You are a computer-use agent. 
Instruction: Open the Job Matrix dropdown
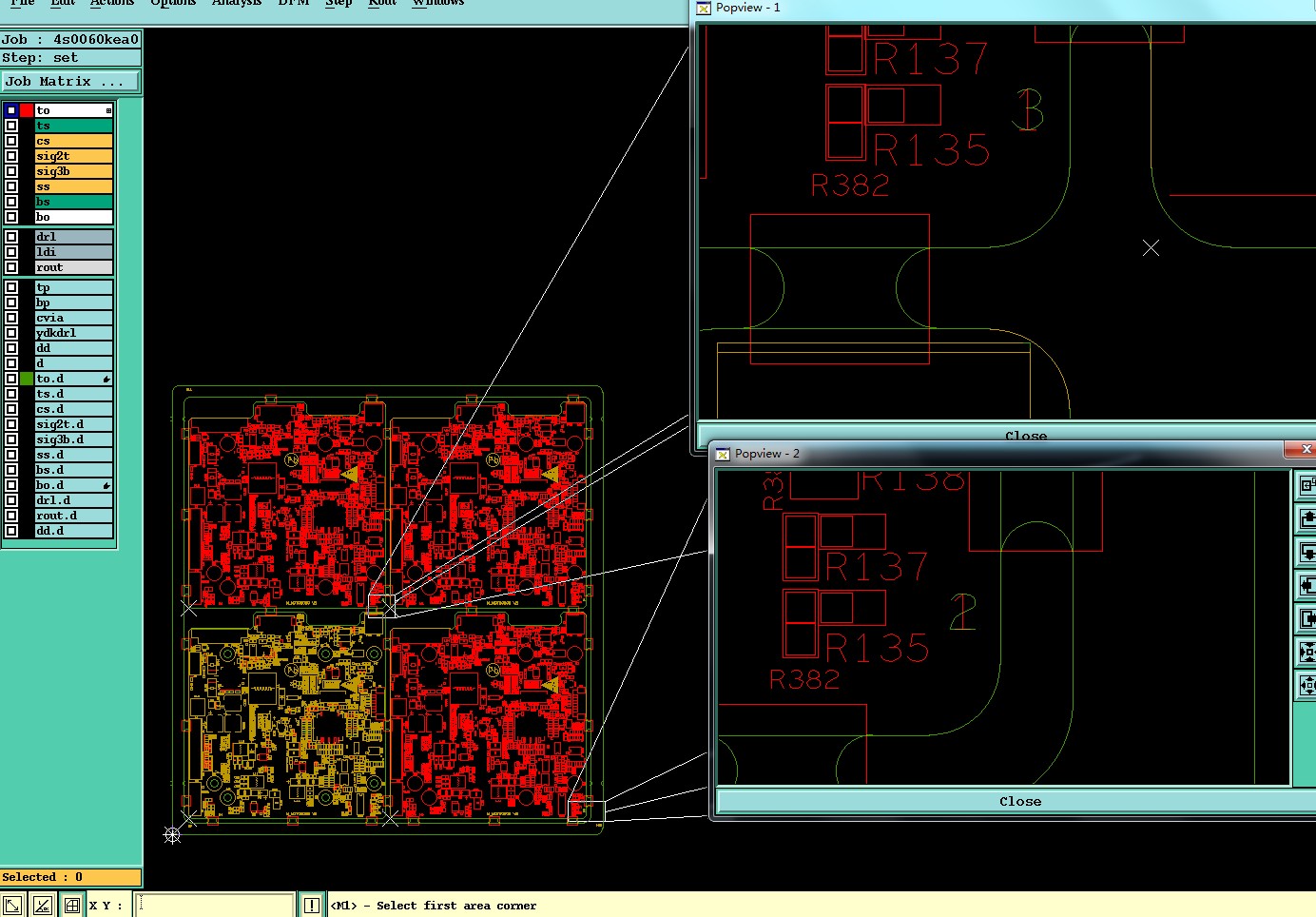tap(71, 82)
